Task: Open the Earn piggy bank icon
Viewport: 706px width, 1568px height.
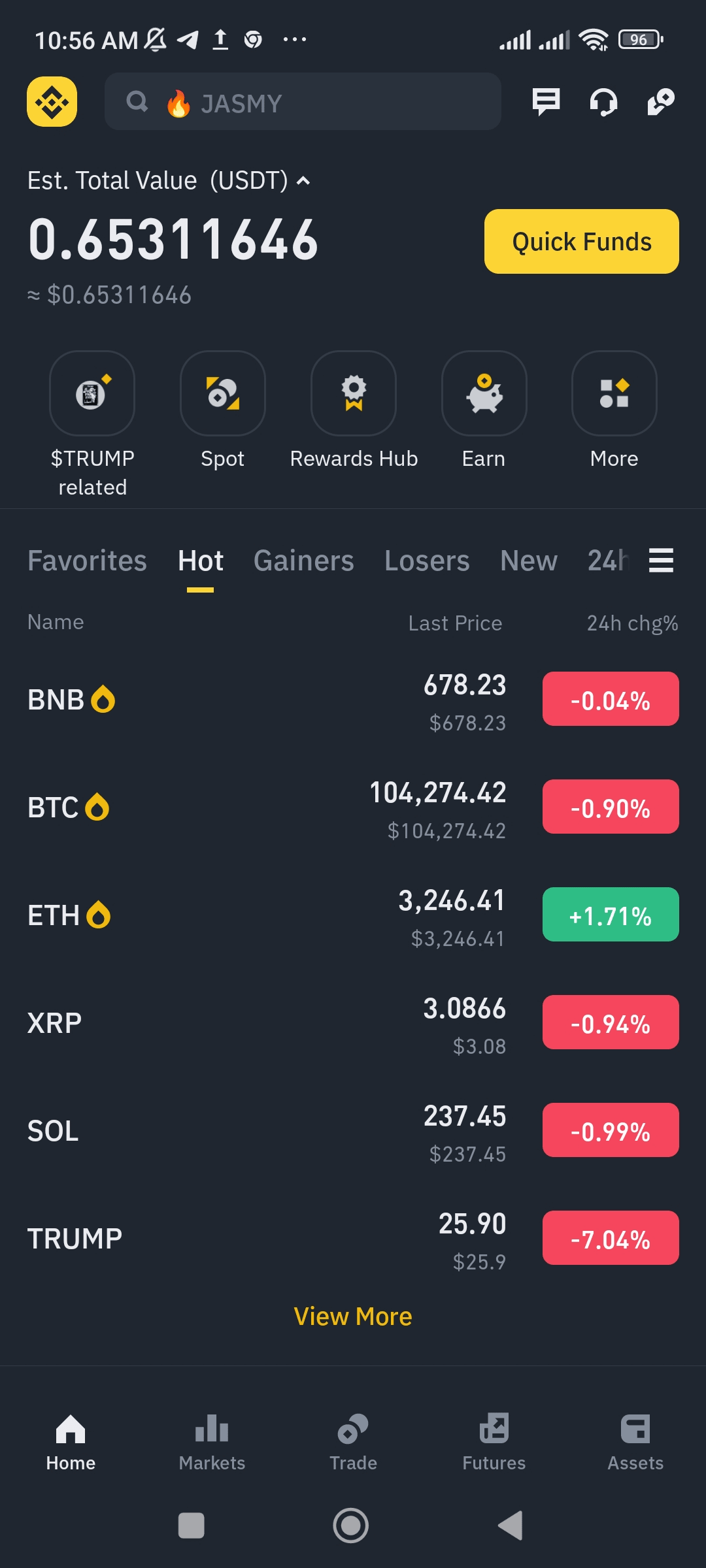Action: (484, 393)
